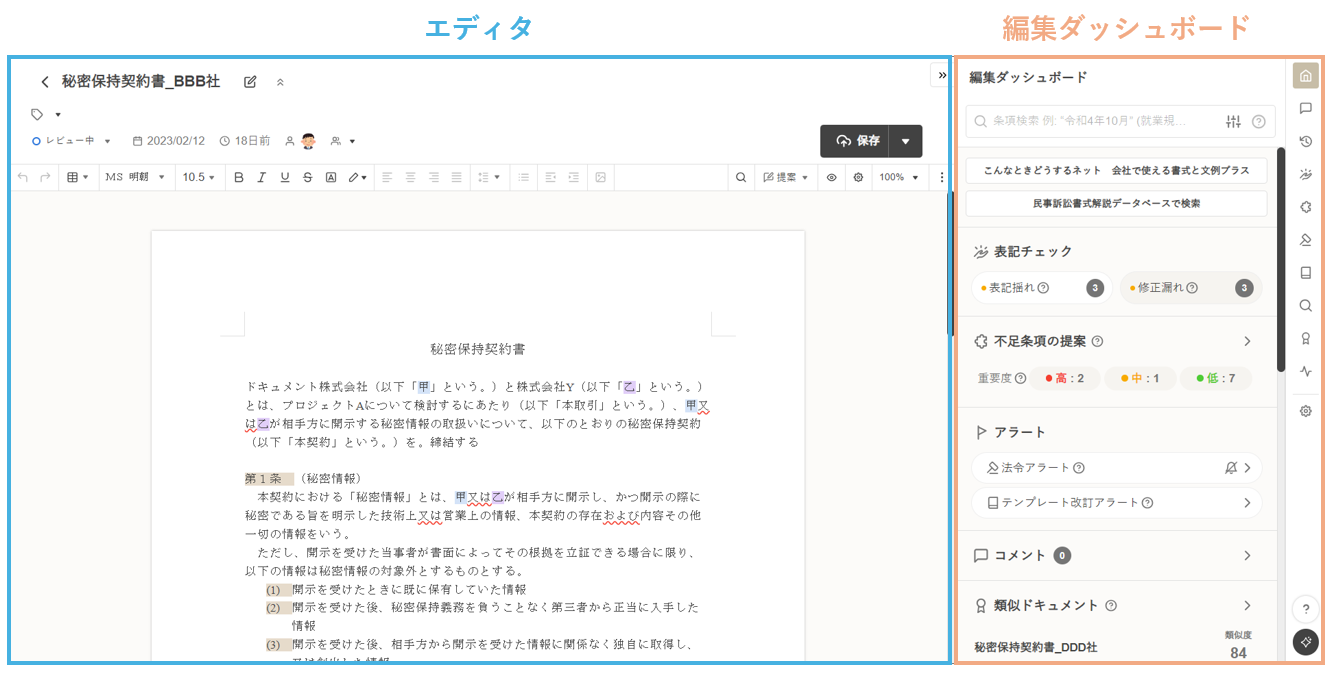Viewport: 1331px width, 679px height.
Task: Click the puzzle piece icon in the sidebar
Action: (x=1305, y=207)
